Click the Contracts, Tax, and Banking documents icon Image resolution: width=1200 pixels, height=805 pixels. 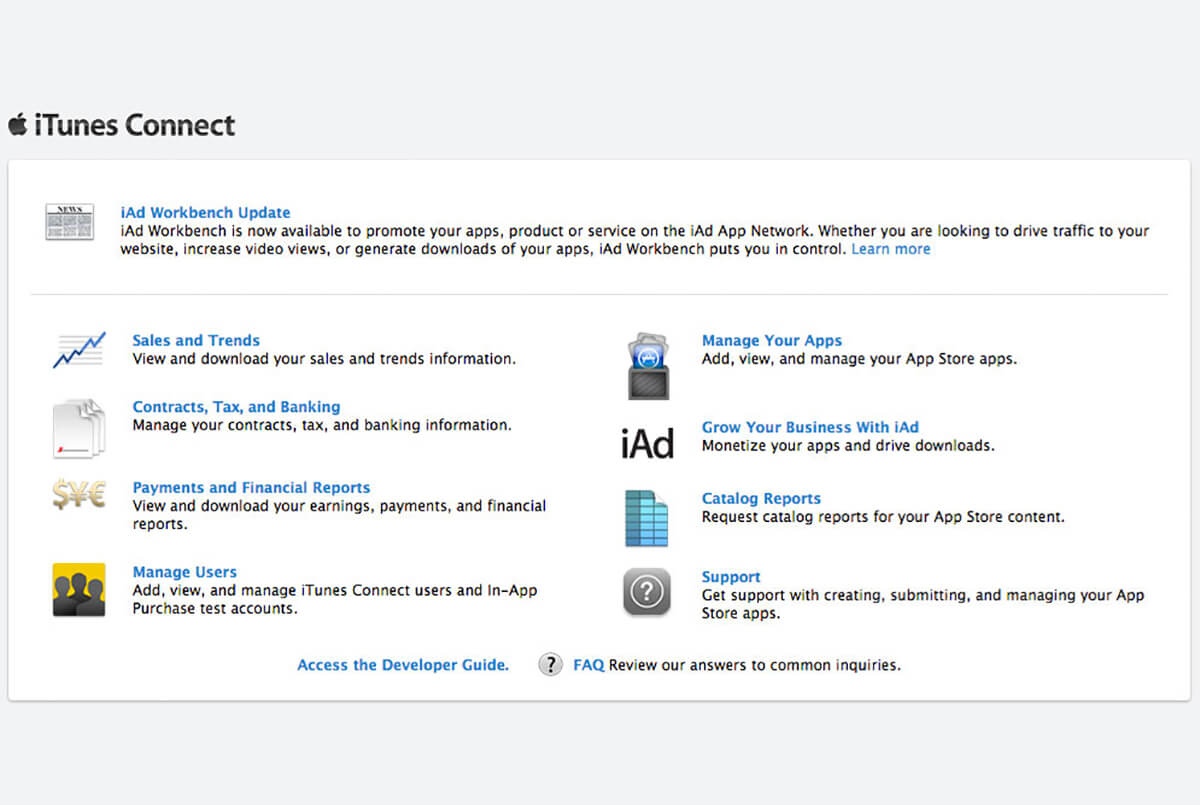79,428
